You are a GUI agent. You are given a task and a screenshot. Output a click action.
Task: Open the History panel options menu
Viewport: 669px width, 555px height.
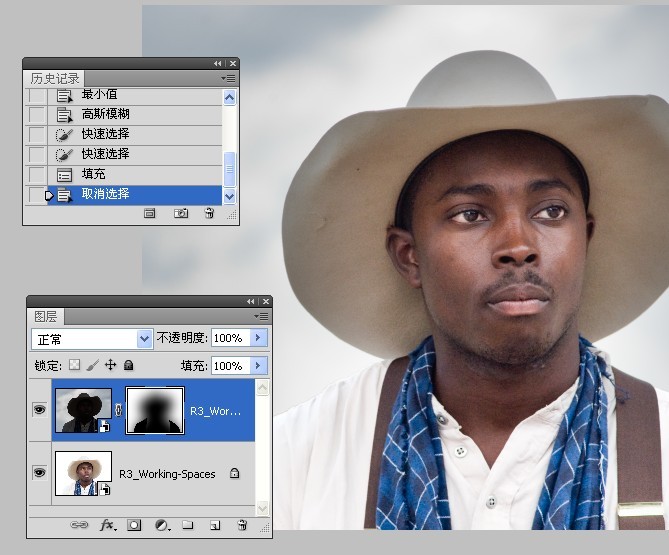pos(229,78)
